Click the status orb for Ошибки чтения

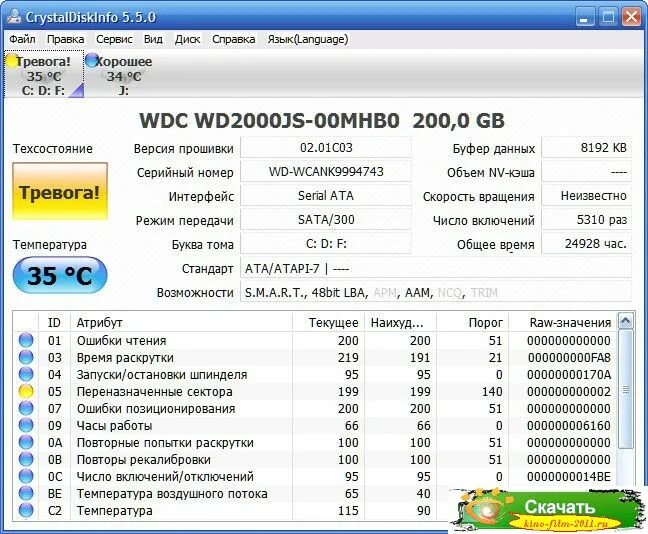[x=26, y=340]
